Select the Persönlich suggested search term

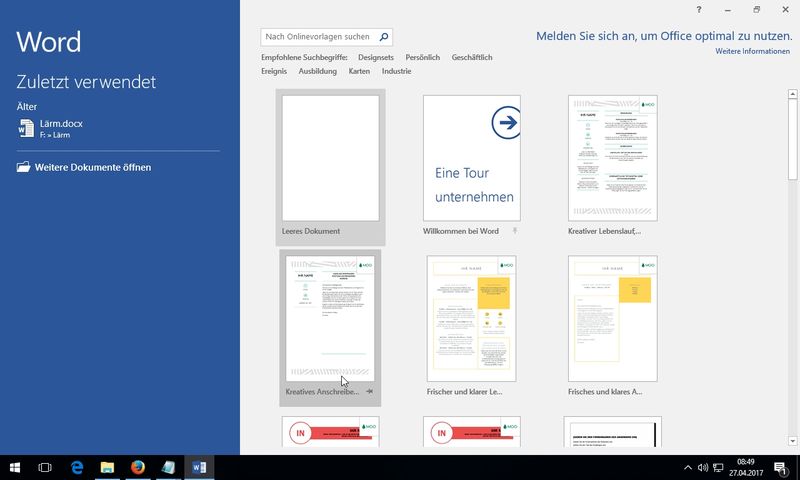(x=422, y=57)
